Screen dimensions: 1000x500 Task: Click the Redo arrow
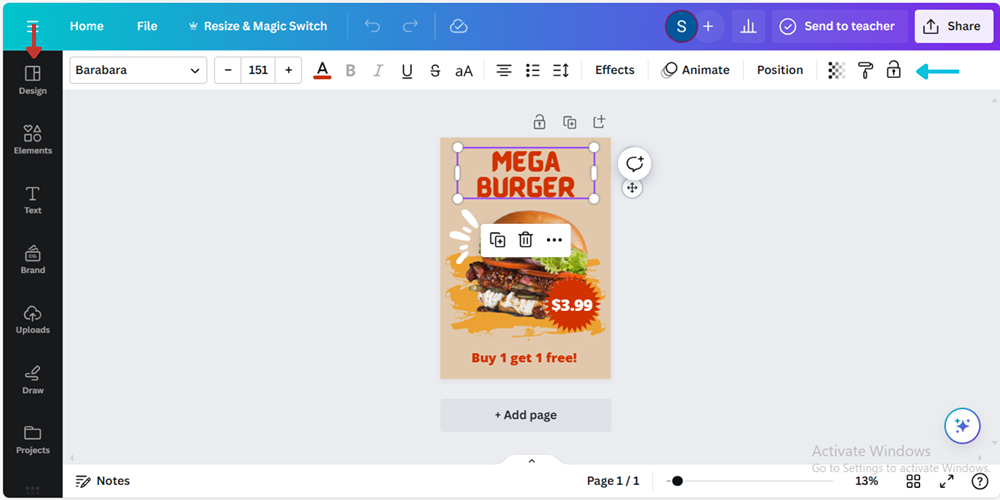pos(410,26)
